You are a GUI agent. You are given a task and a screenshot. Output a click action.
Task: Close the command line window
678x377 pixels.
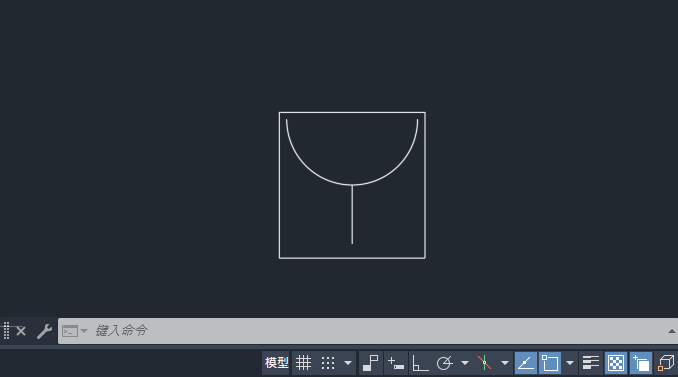pos(21,331)
